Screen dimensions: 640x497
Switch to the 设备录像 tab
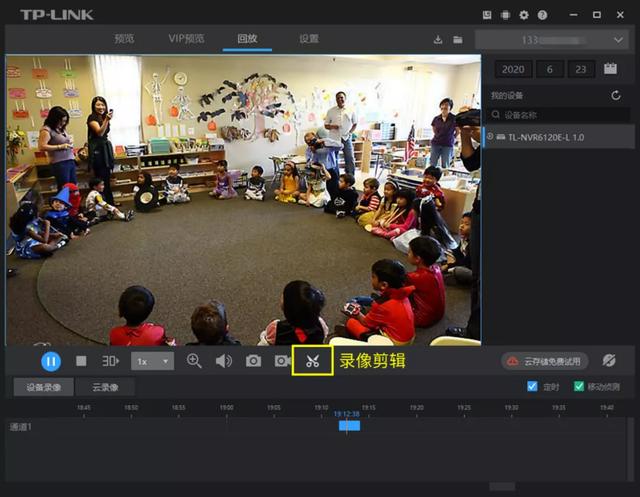click(x=44, y=387)
